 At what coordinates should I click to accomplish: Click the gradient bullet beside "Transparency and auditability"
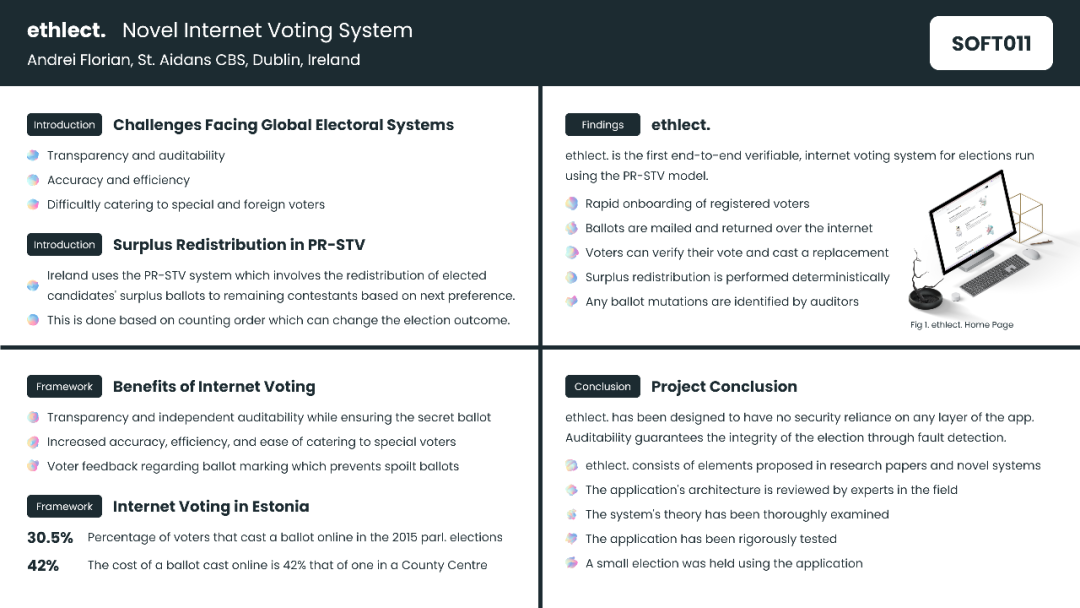[33, 156]
